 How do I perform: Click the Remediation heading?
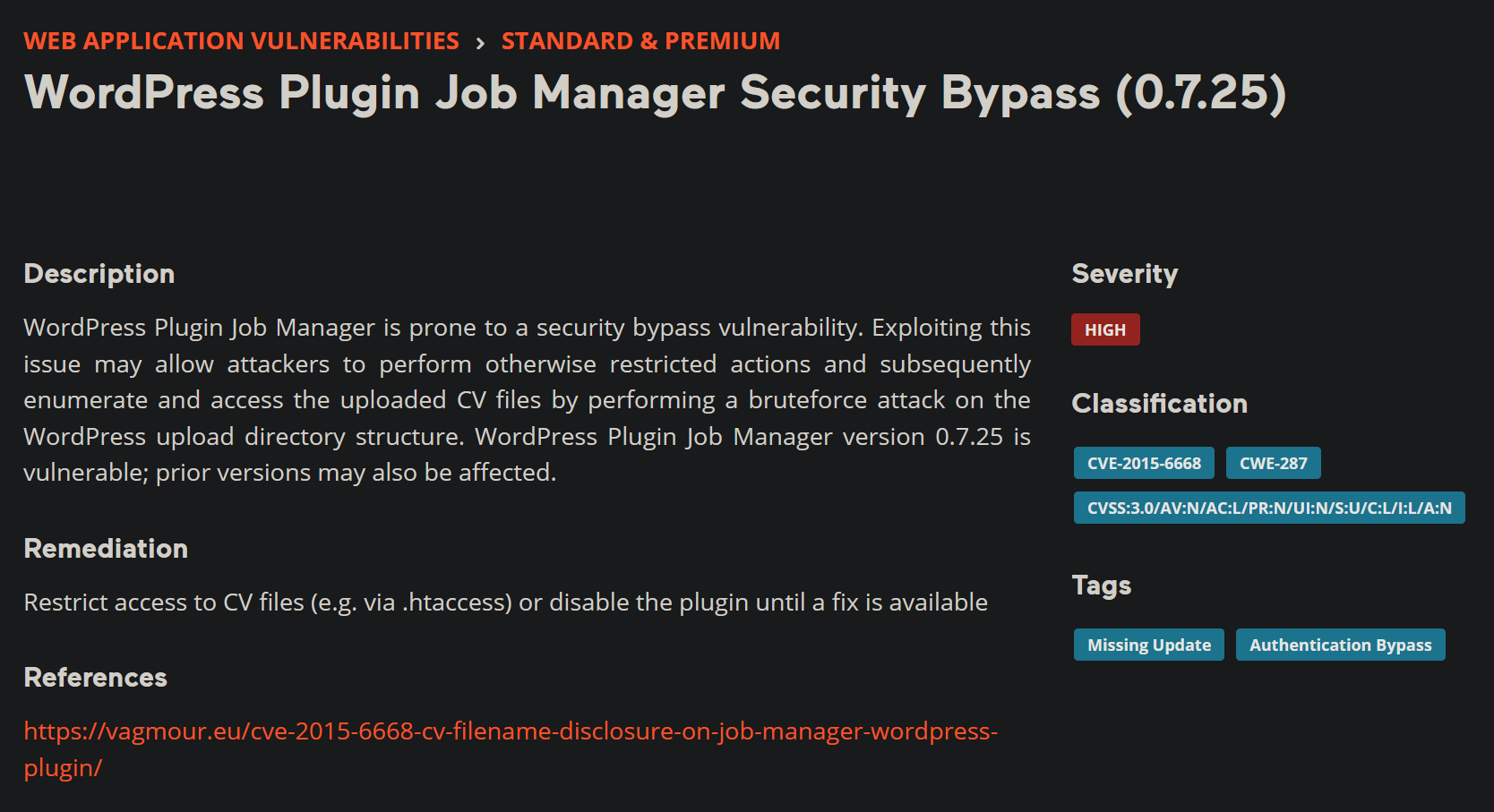pos(106,549)
